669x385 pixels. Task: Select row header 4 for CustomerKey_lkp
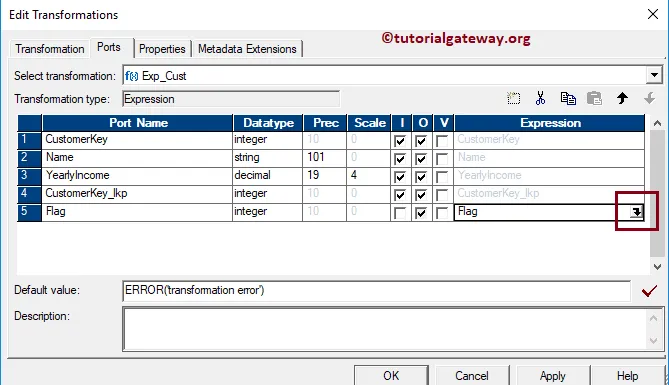pos(29,194)
